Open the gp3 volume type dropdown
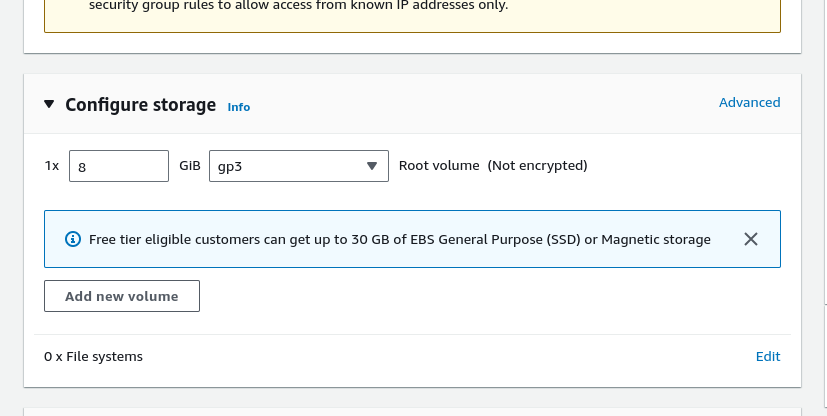Screen dimensions: 827x416 (298, 166)
